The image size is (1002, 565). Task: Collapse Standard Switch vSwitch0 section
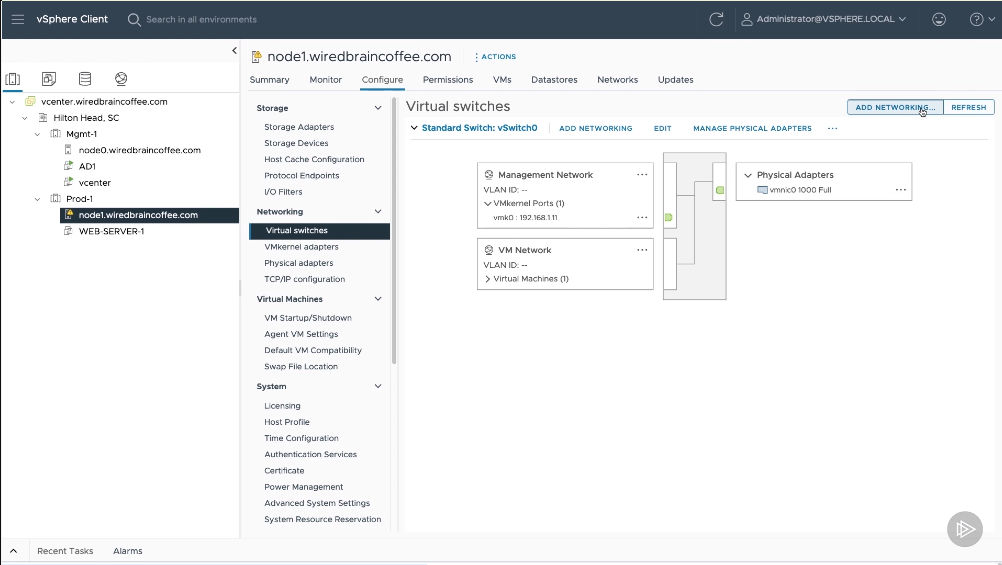[x=414, y=128]
